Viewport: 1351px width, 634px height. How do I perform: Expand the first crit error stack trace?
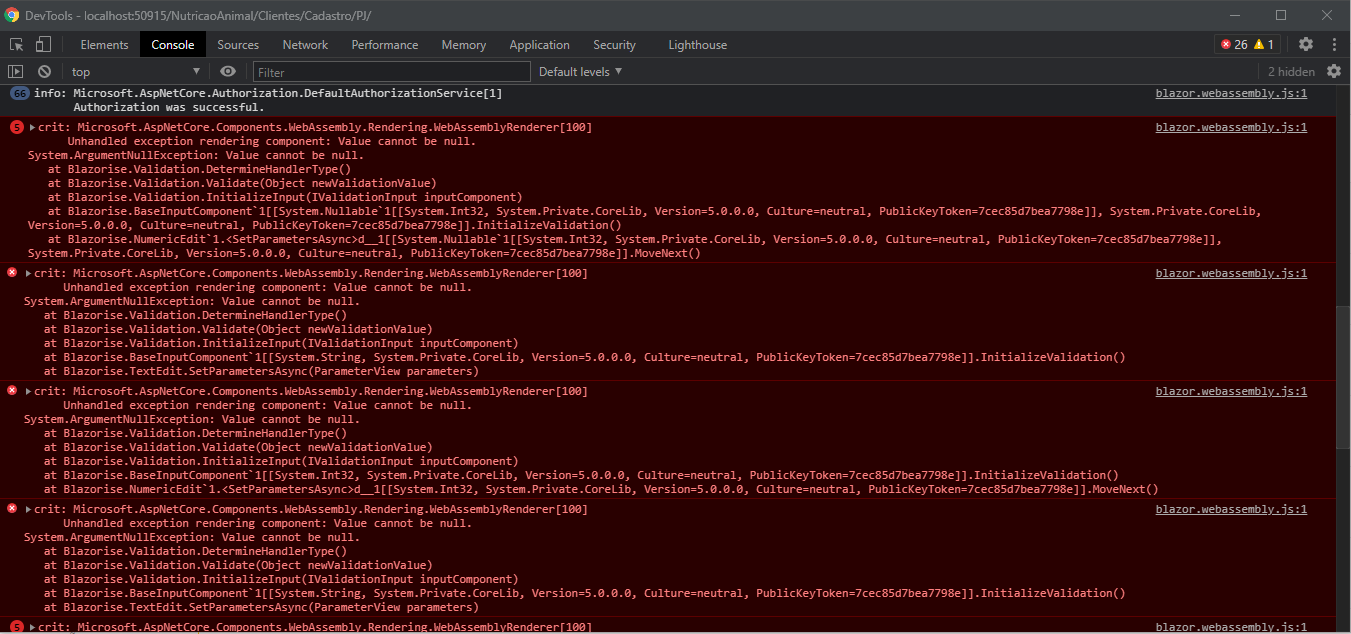tap(32, 127)
